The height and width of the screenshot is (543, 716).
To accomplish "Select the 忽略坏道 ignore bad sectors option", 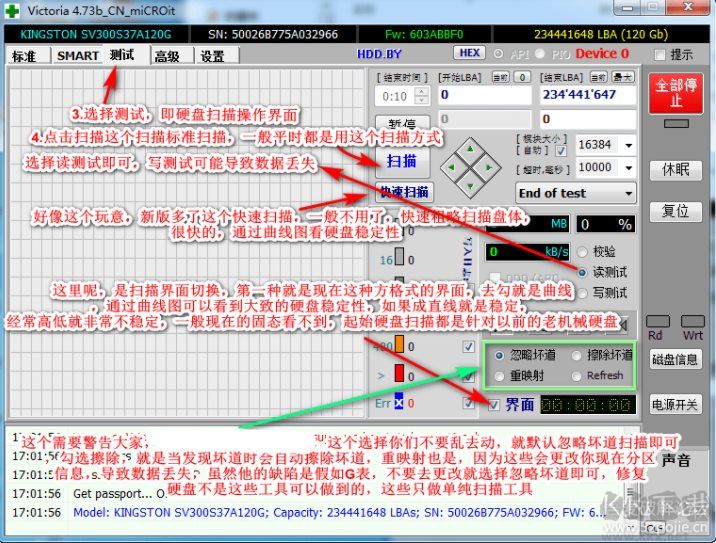I will (x=500, y=356).
